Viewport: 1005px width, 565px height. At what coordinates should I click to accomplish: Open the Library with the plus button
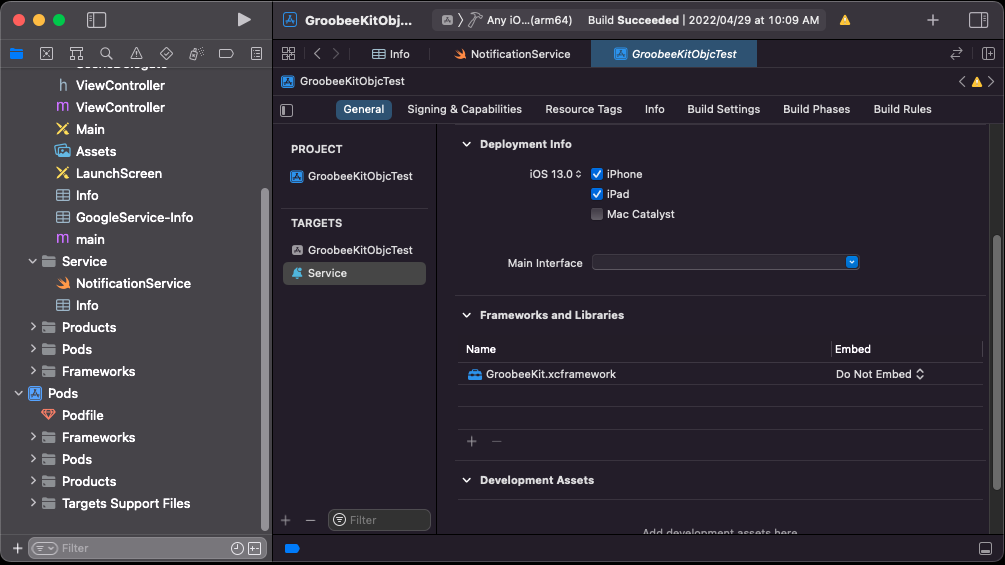(x=933, y=20)
